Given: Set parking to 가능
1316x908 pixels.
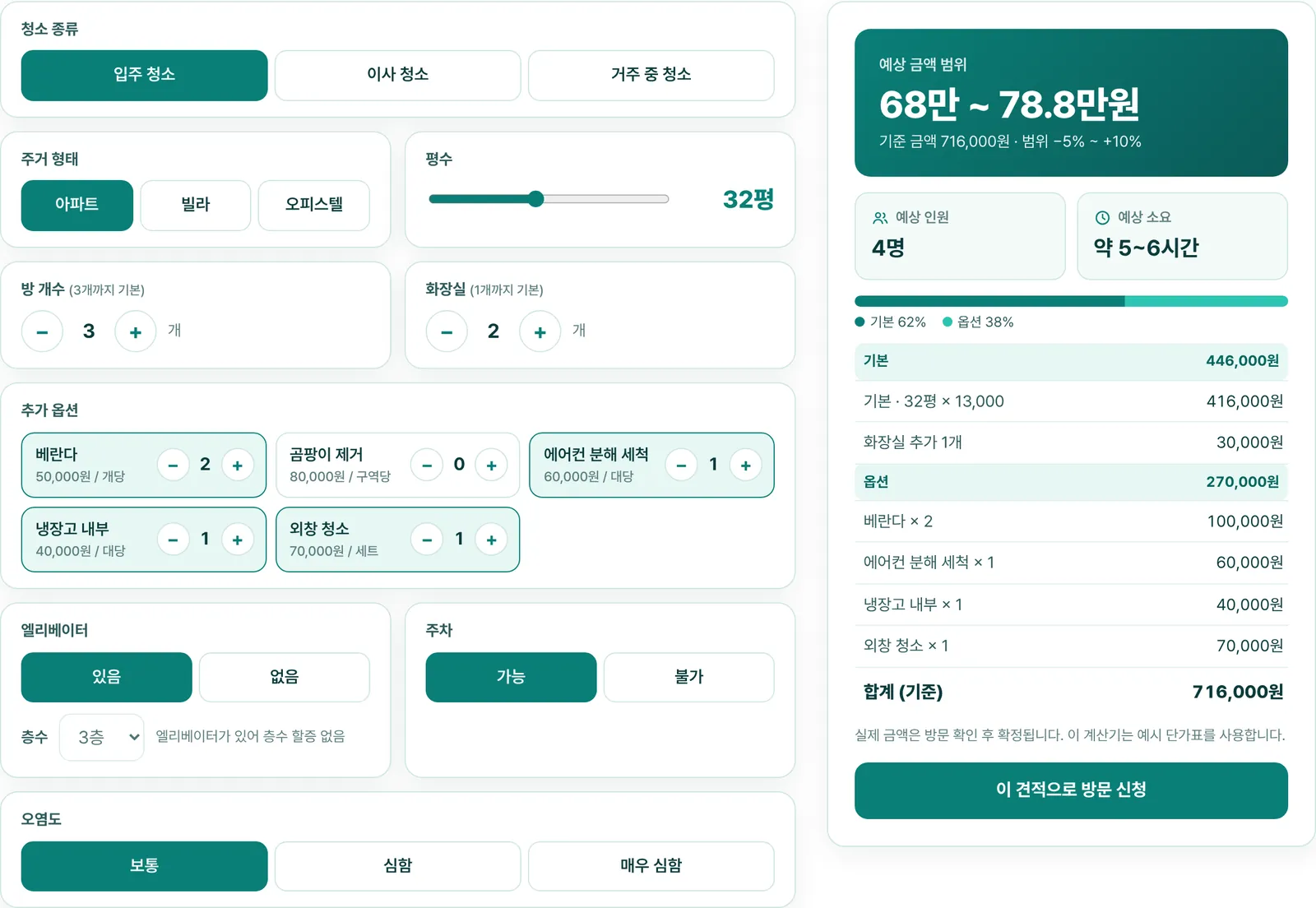Looking at the screenshot, I should pyautogui.click(x=512, y=677).
